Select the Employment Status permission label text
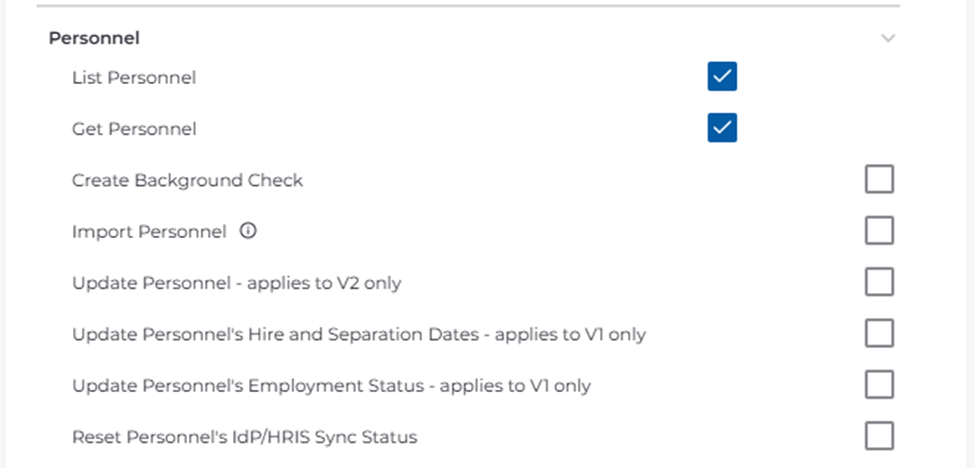The width and height of the screenshot is (975, 468). [331, 386]
